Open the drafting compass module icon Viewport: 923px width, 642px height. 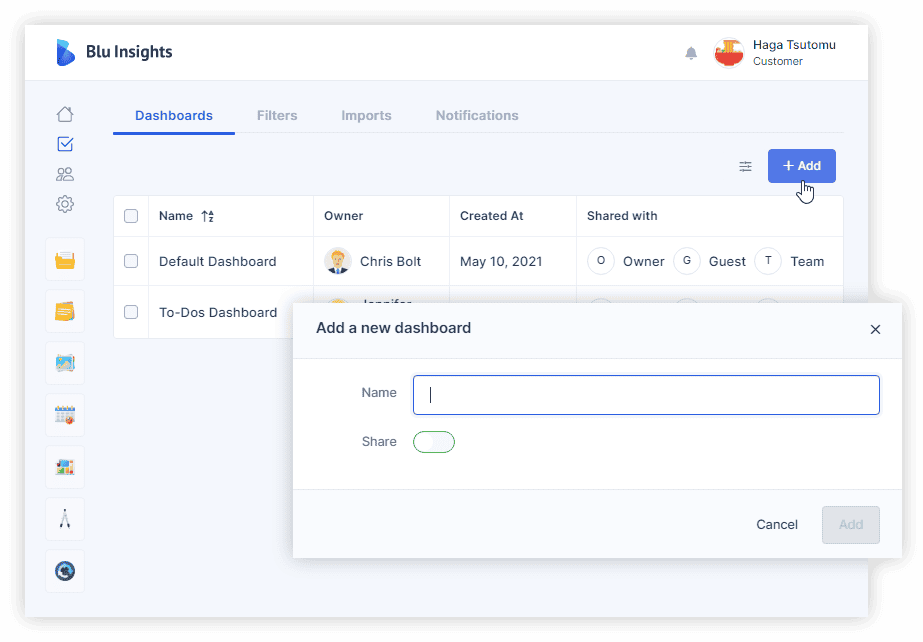[65, 519]
